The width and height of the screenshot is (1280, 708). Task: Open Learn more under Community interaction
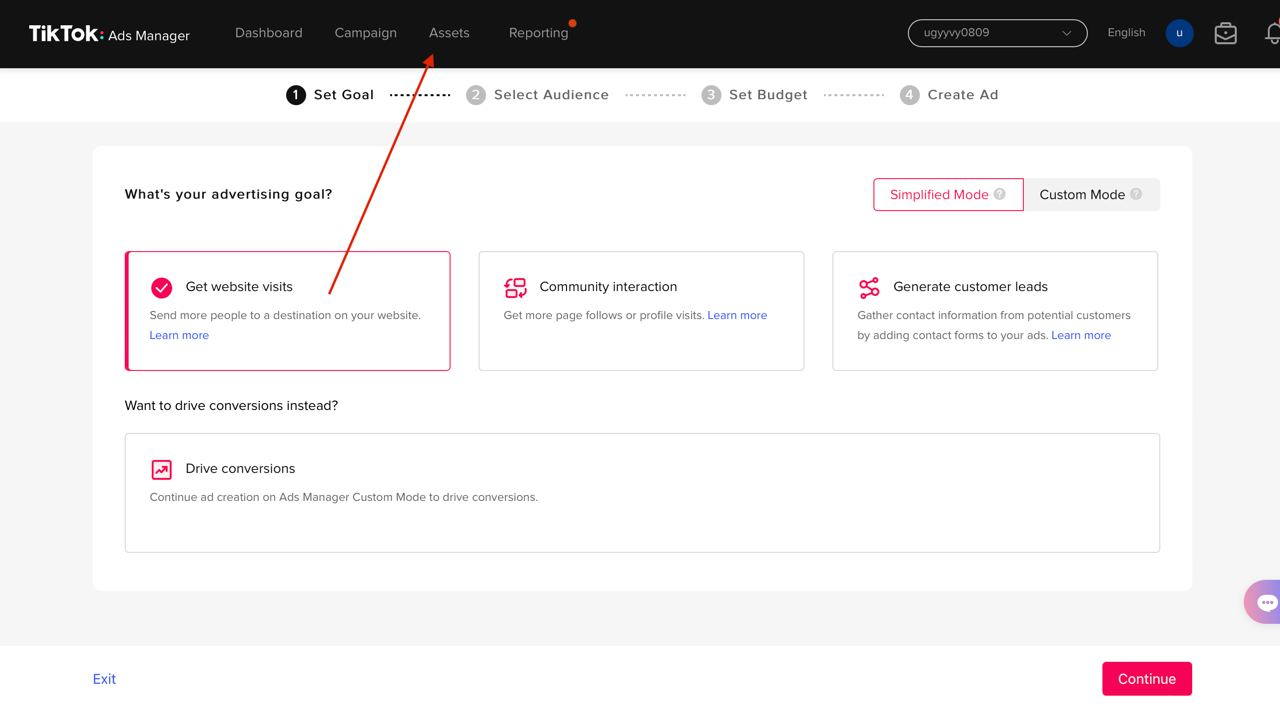click(x=737, y=315)
